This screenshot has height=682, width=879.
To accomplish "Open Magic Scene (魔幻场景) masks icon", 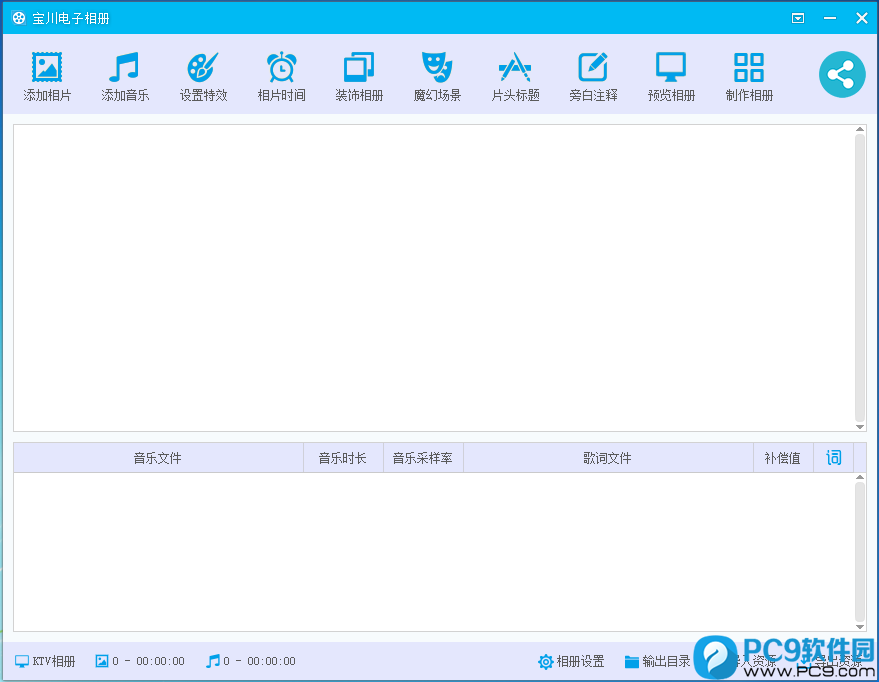I will [437, 68].
